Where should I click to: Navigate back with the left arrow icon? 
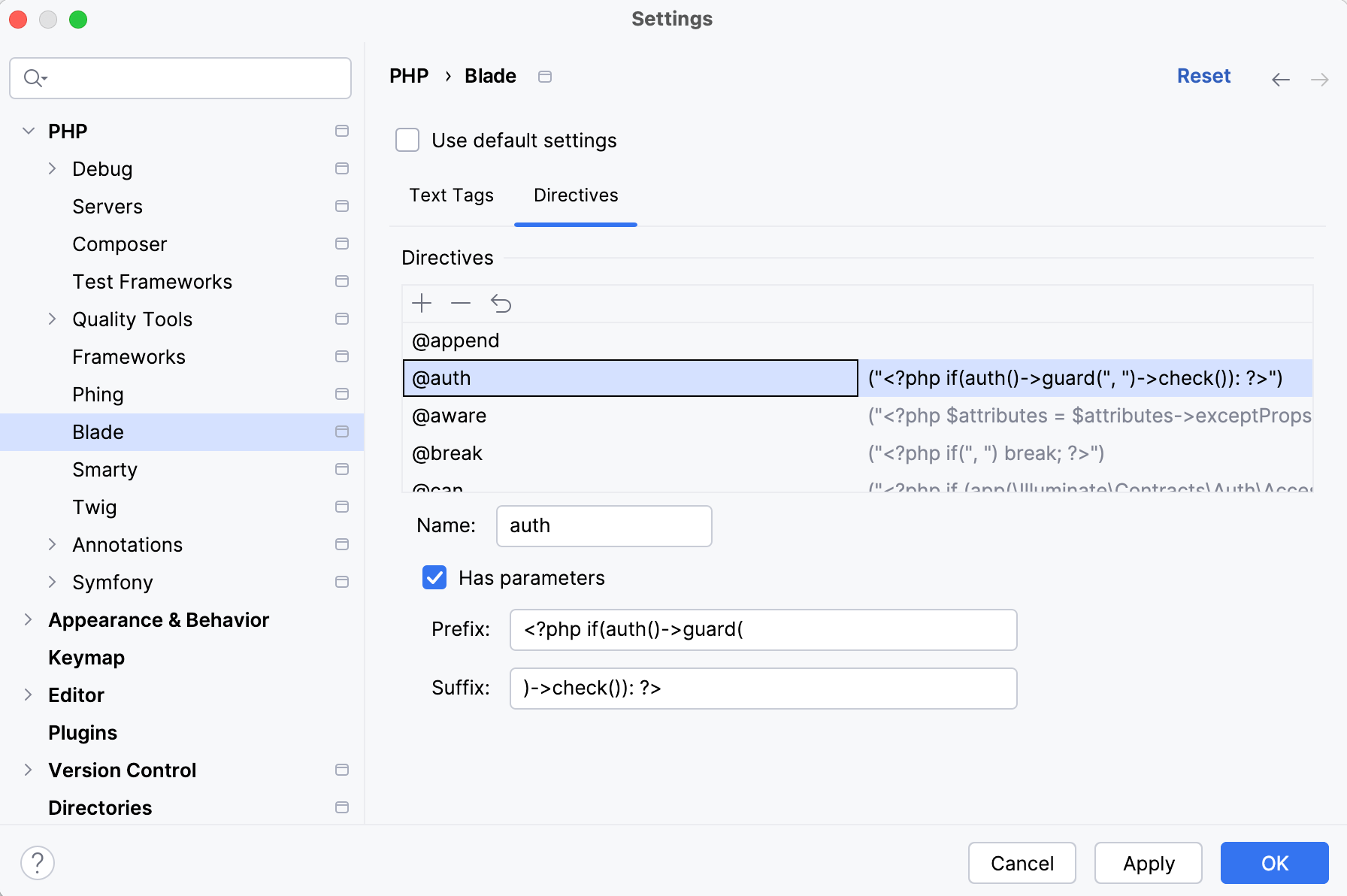pyautogui.click(x=1281, y=79)
